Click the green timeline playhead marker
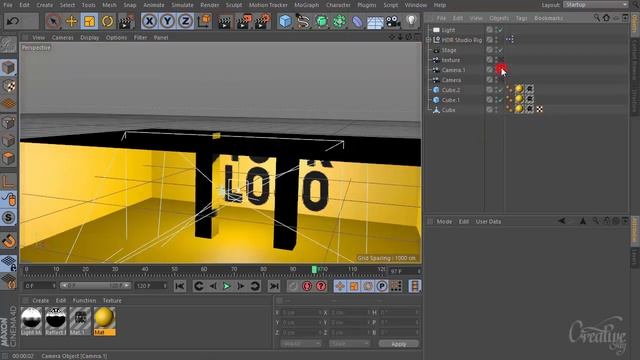The height and width of the screenshot is (360, 640). (314, 269)
